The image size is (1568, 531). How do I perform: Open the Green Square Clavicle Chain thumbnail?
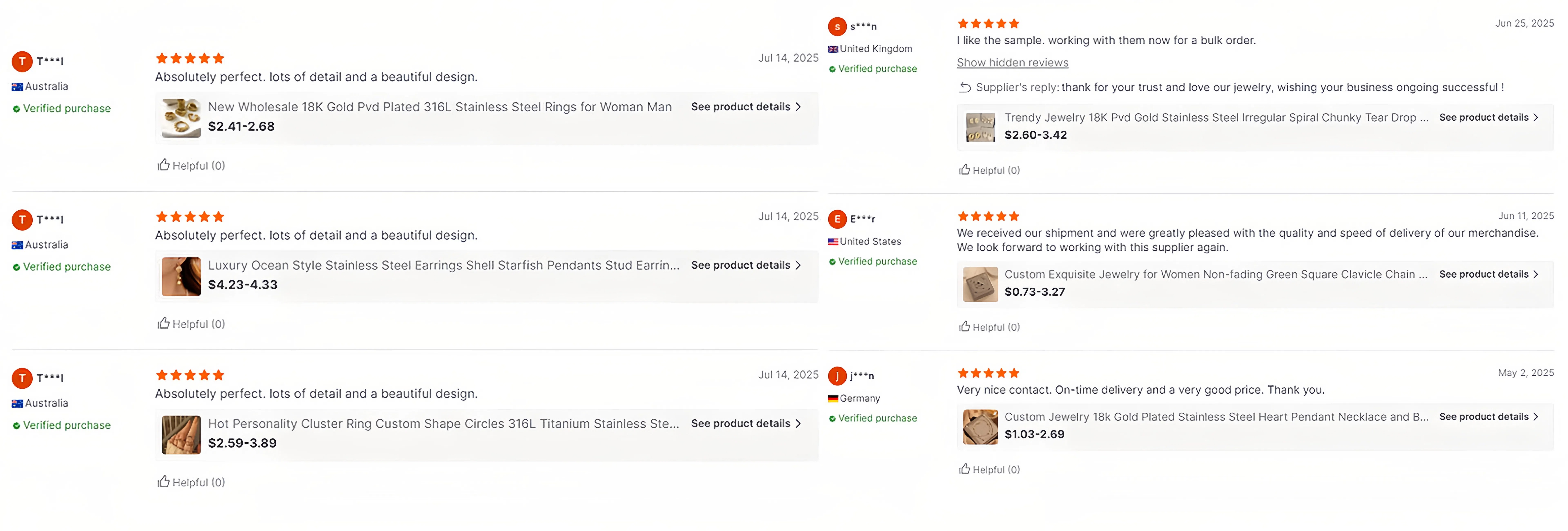[980, 284]
